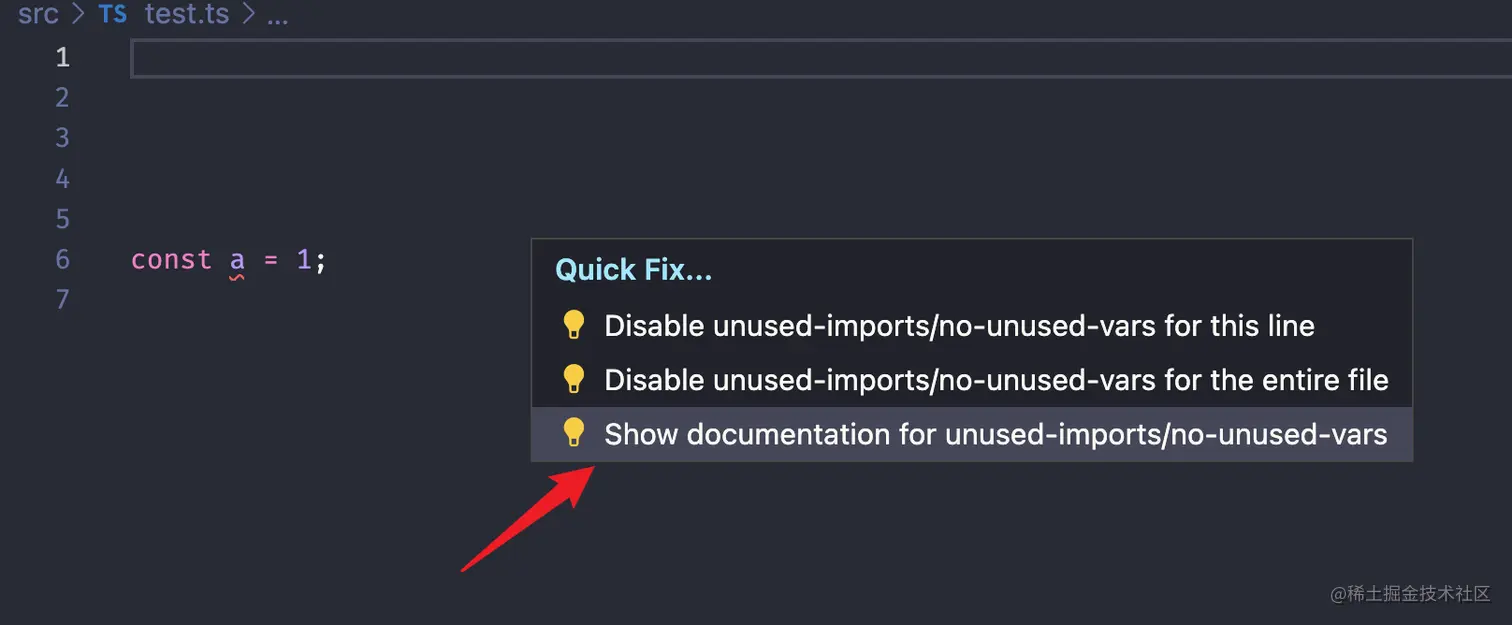The image size is (1512, 625).
Task: Click the lightbulb icon beside the first quick fix
Action: click(574, 324)
